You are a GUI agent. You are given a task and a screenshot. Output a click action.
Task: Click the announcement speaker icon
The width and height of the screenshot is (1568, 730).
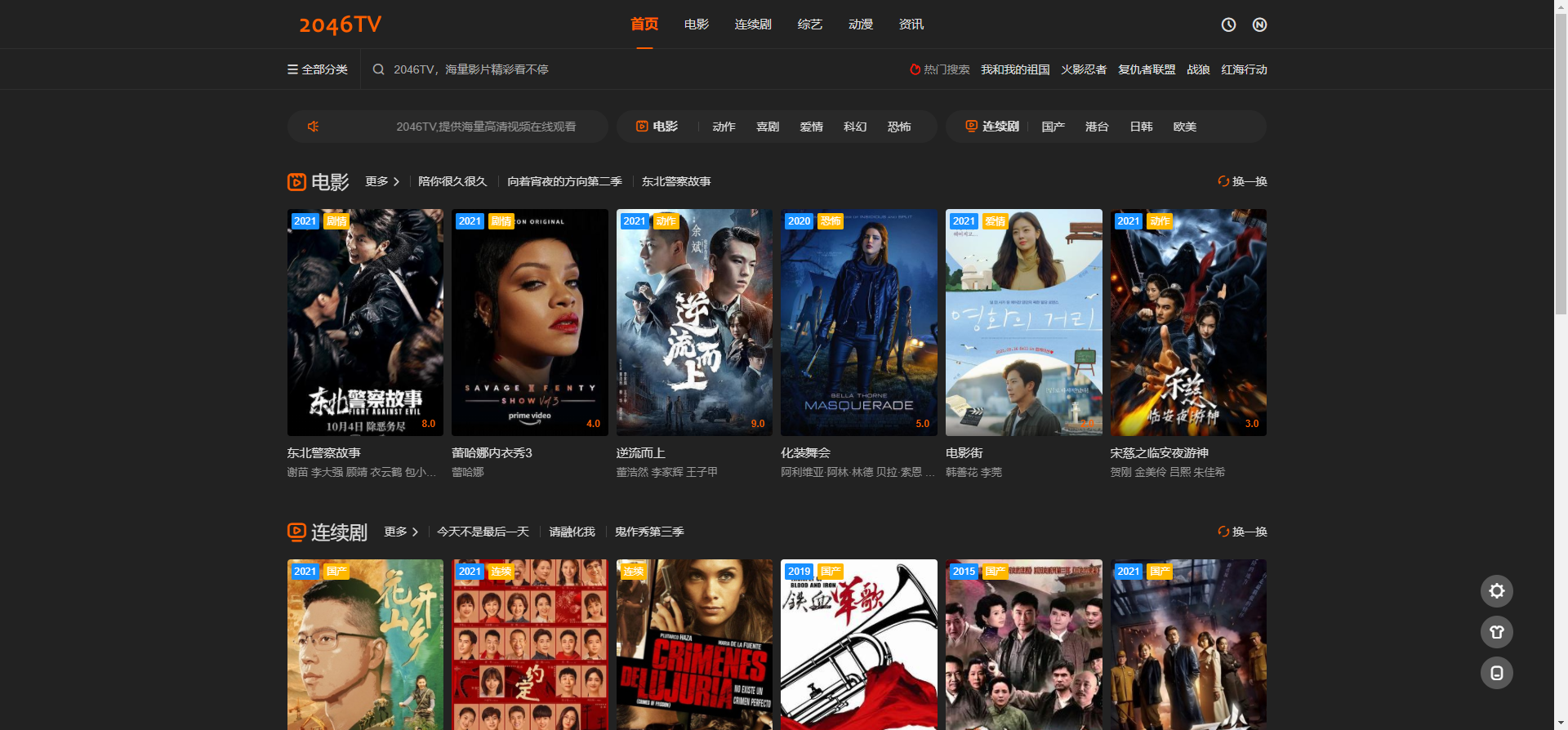coord(313,127)
